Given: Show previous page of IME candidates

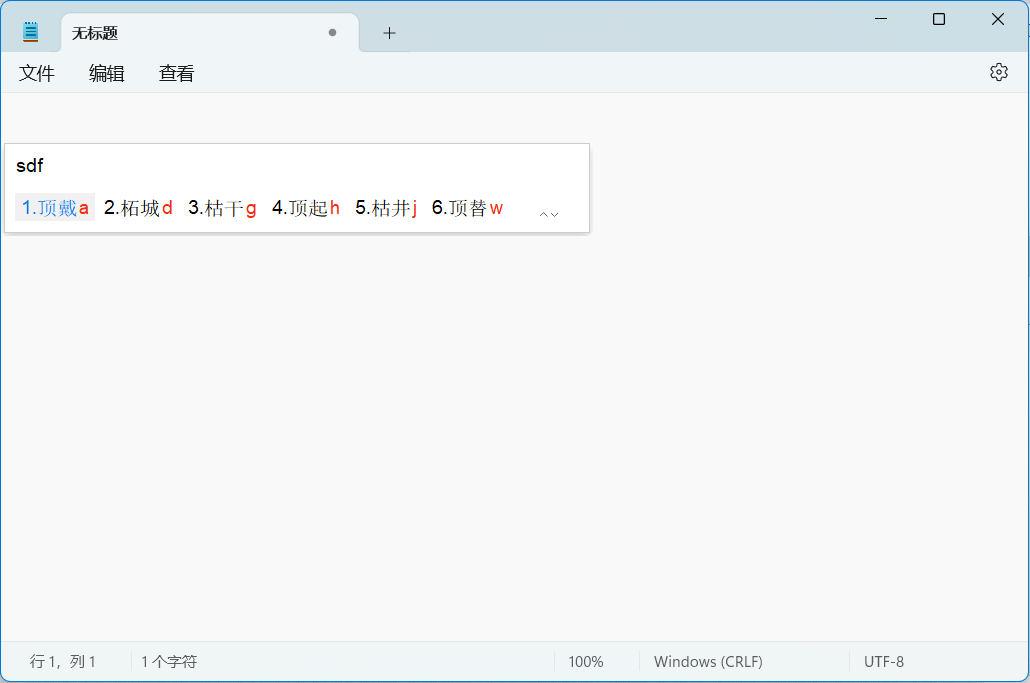Looking at the screenshot, I should coord(544,214).
